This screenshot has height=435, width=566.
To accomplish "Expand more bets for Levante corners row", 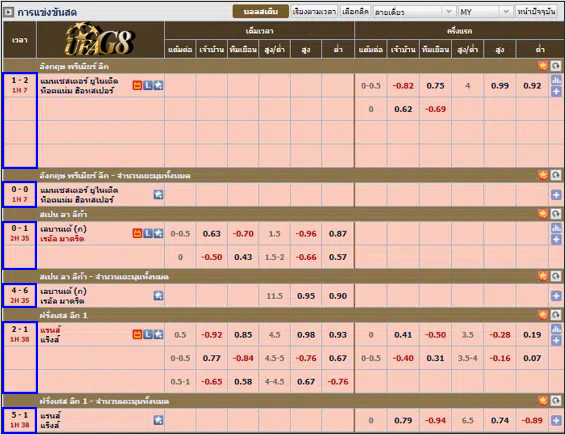I will (x=556, y=296).
